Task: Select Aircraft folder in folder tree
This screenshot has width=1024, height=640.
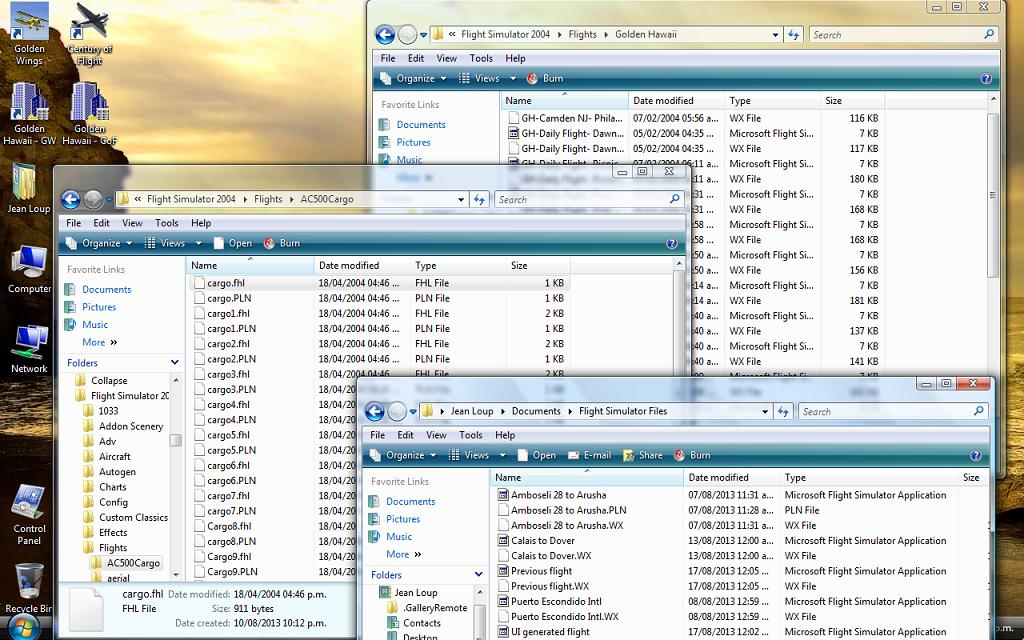Action: click(x=114, y=456)
